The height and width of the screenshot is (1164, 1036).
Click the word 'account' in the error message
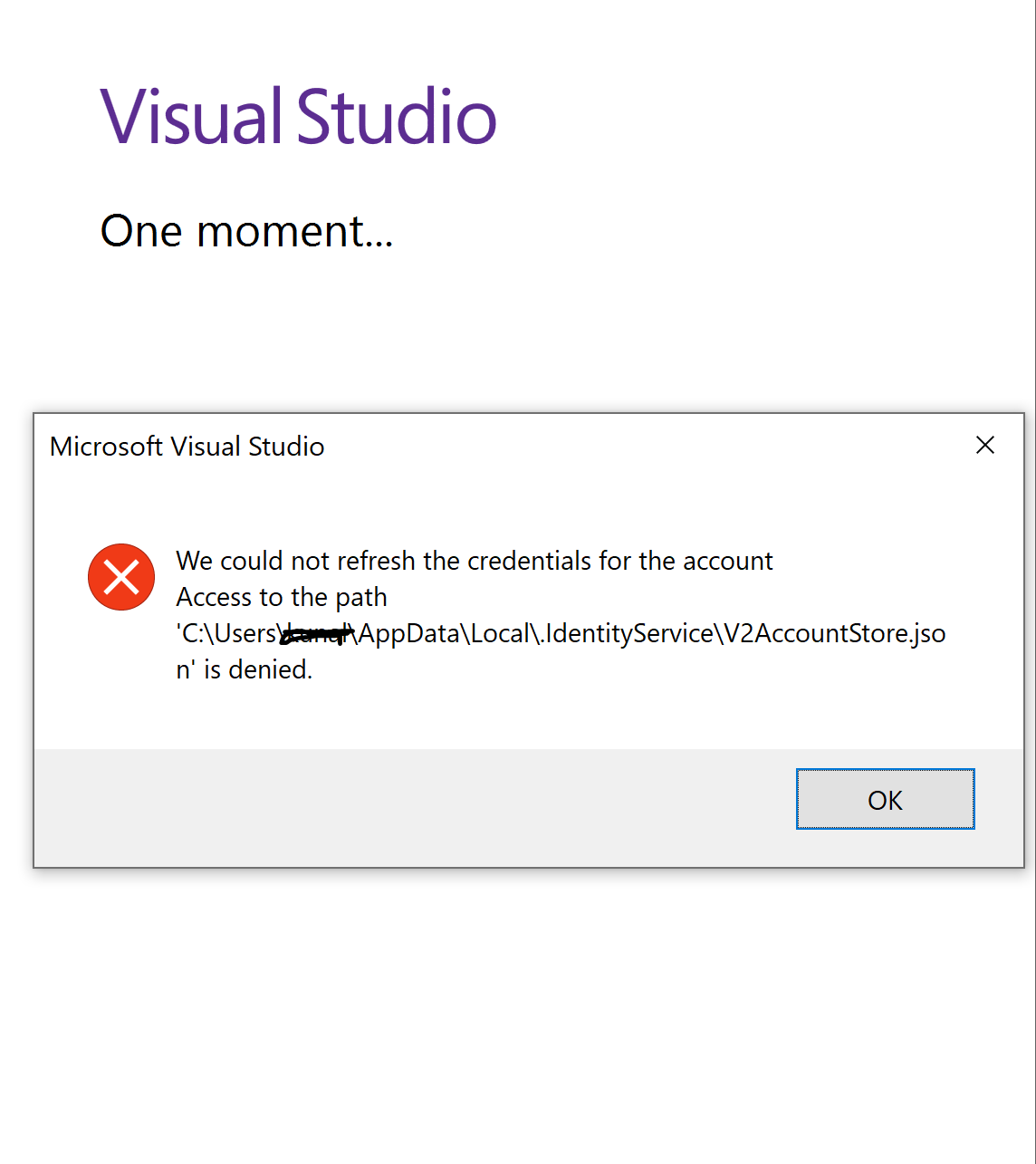pos(727,561)
